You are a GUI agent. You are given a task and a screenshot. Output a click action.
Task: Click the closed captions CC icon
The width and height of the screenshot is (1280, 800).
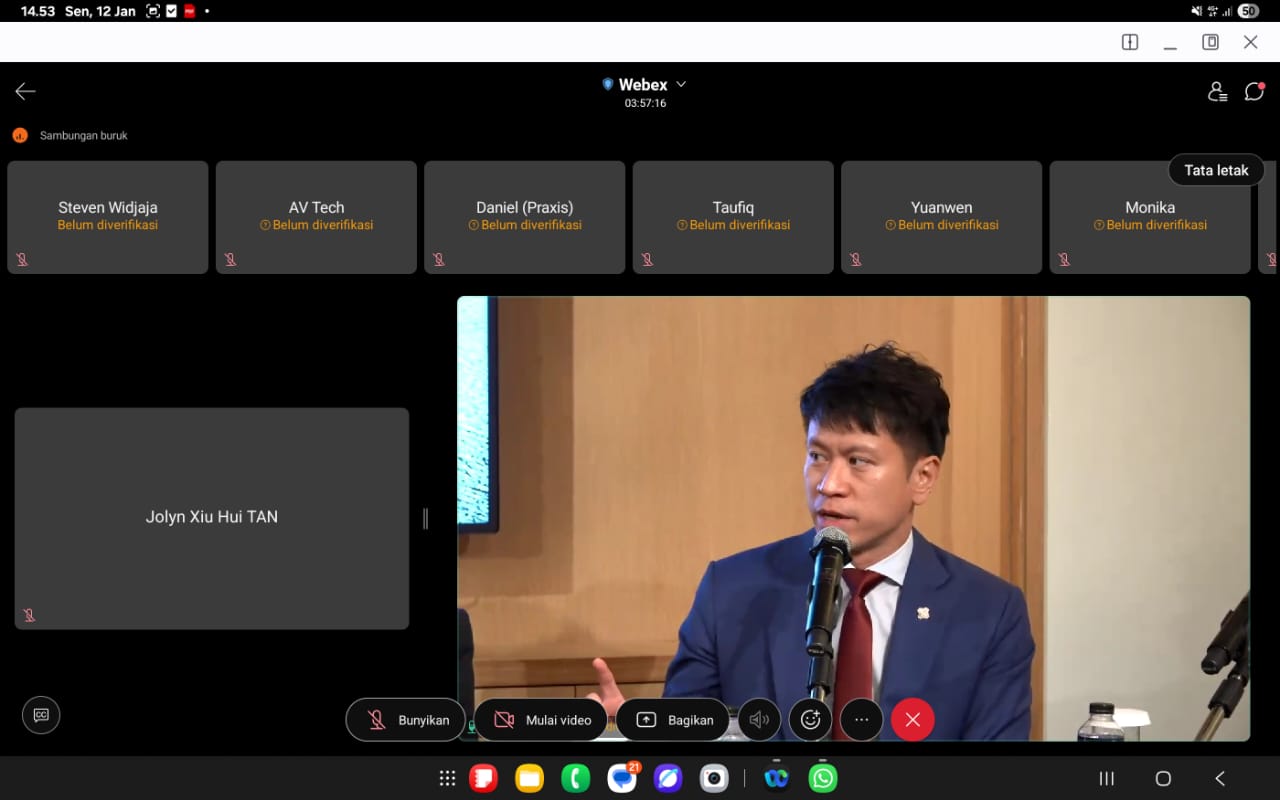41,715
